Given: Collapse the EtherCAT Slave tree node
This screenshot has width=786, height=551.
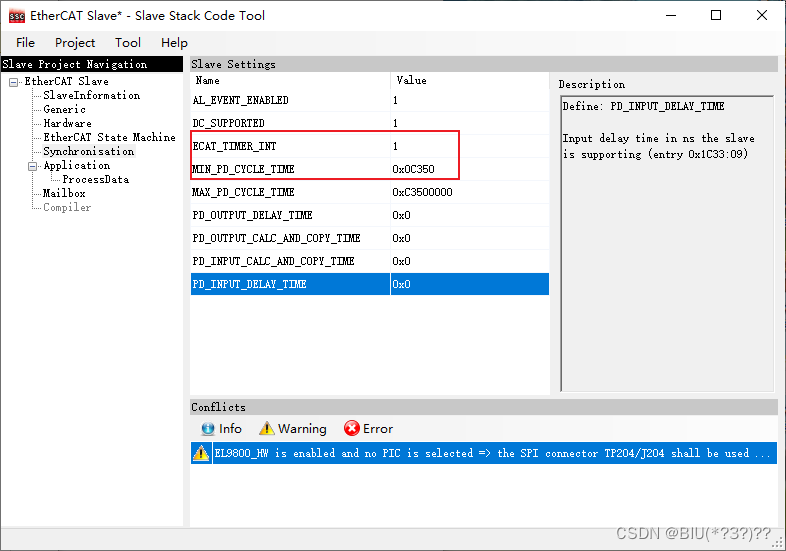Looking at the screenshot, I should [x=14, y=82].
